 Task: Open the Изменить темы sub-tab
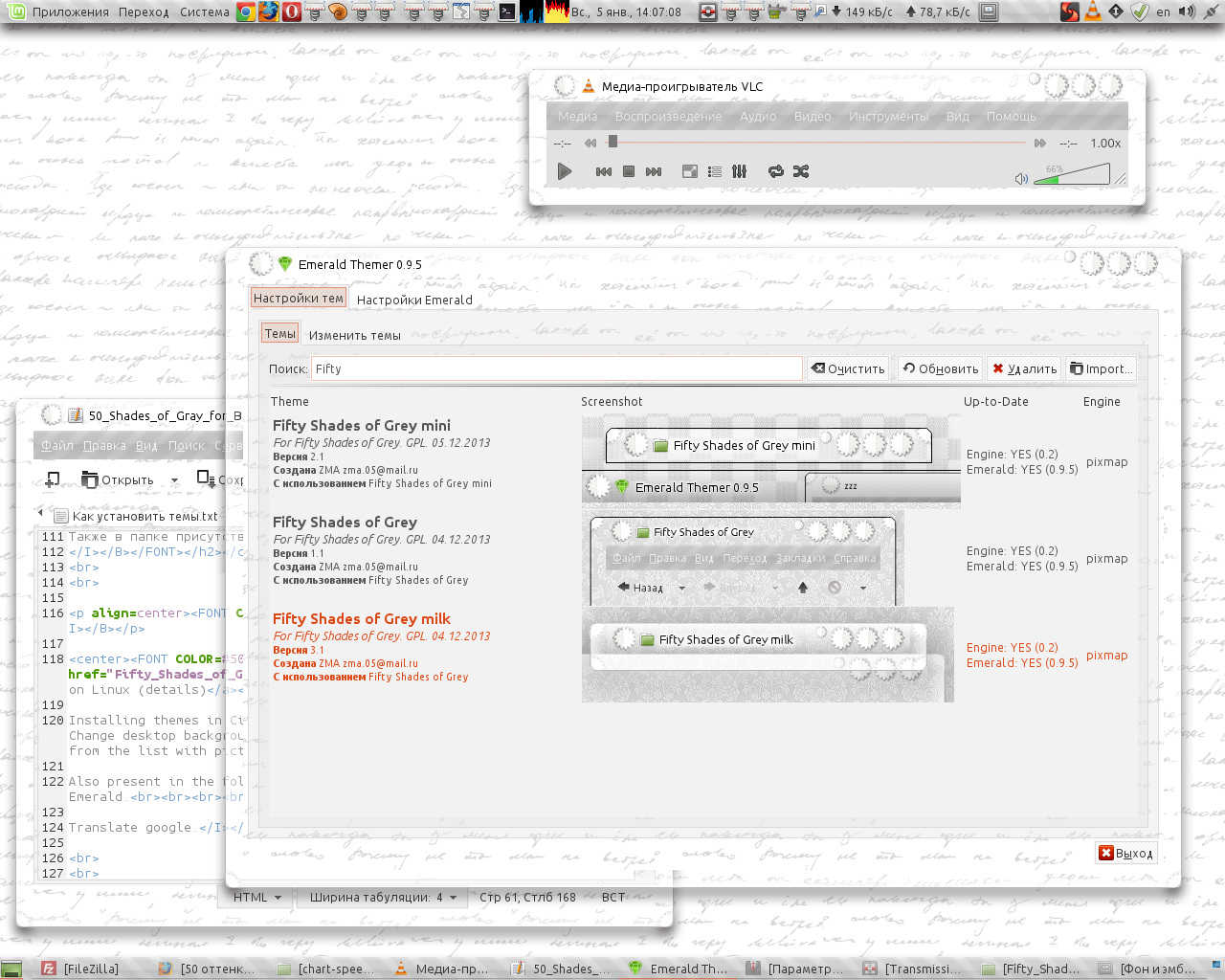click(355, 335)
